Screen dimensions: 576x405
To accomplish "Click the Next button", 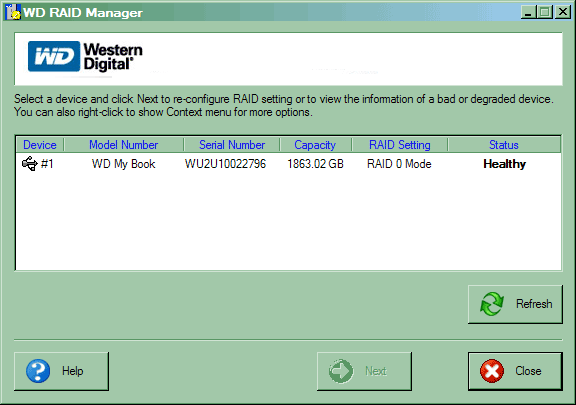I will tap(364, 371).
